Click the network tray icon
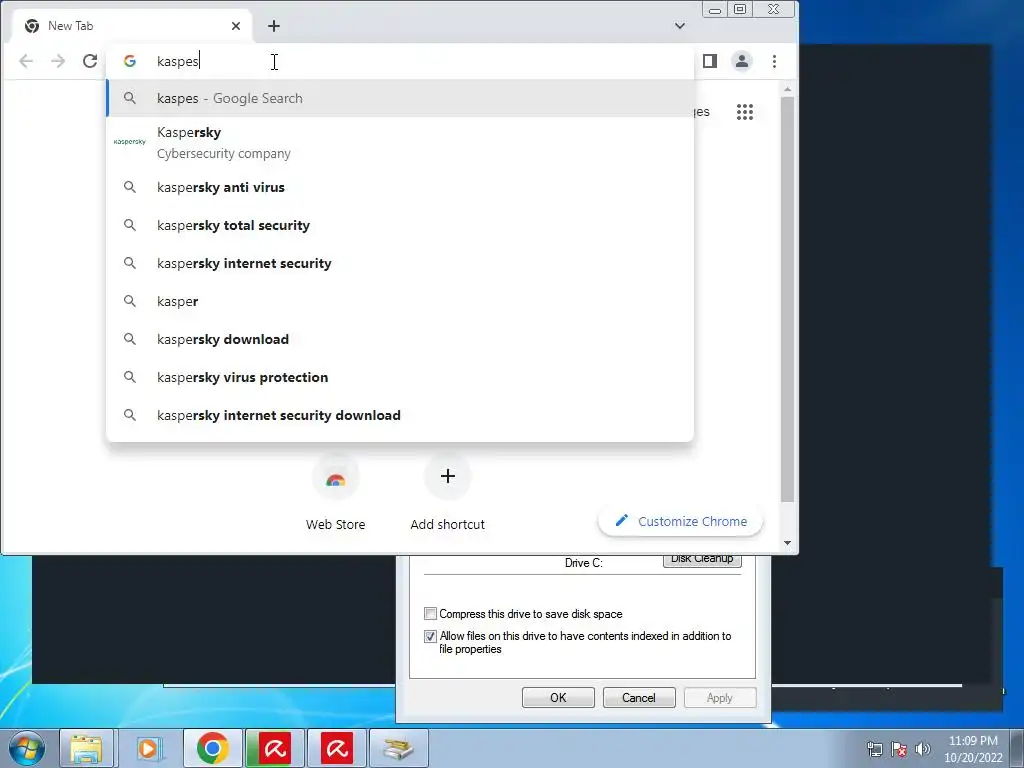 [874, 749]
